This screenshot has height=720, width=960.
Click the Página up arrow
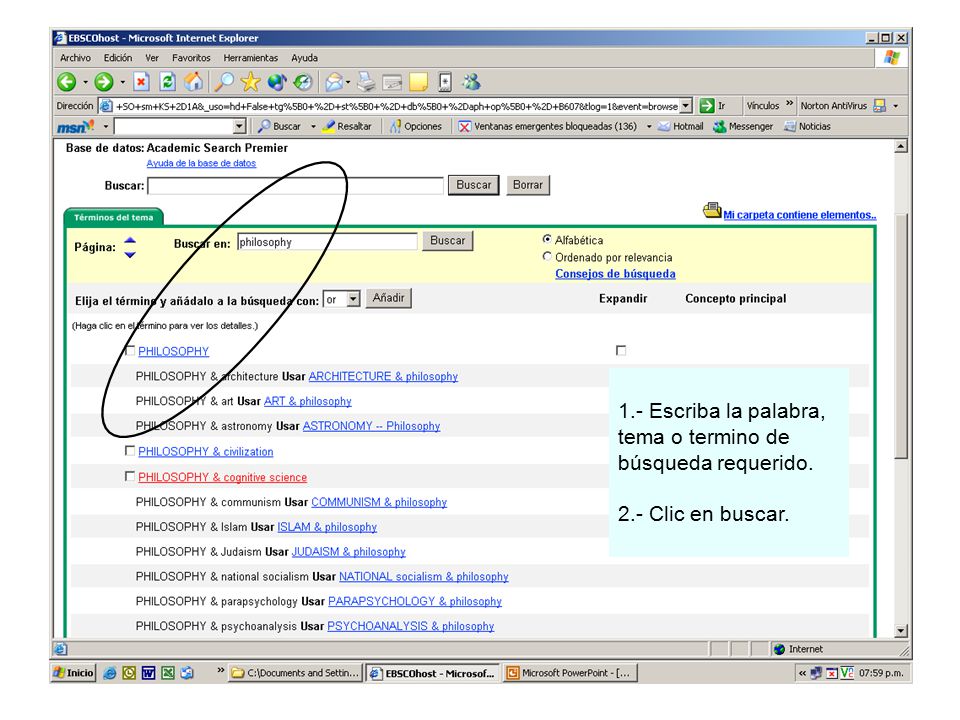coord(130,240)
